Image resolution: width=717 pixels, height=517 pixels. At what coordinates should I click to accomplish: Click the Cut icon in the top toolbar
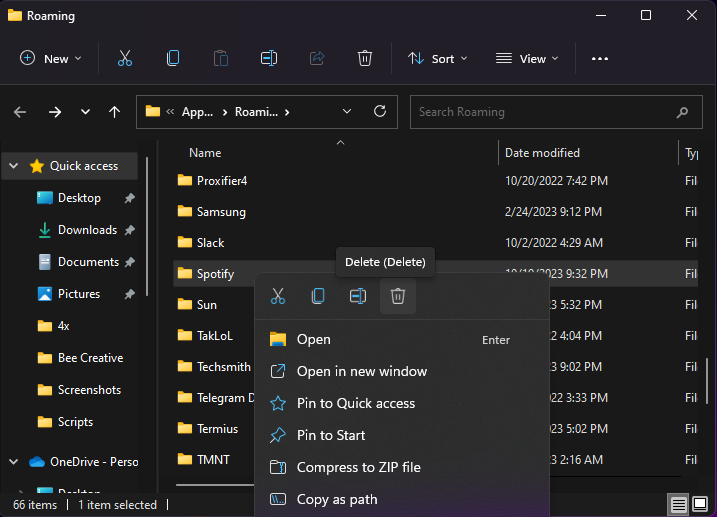[125, 59]
